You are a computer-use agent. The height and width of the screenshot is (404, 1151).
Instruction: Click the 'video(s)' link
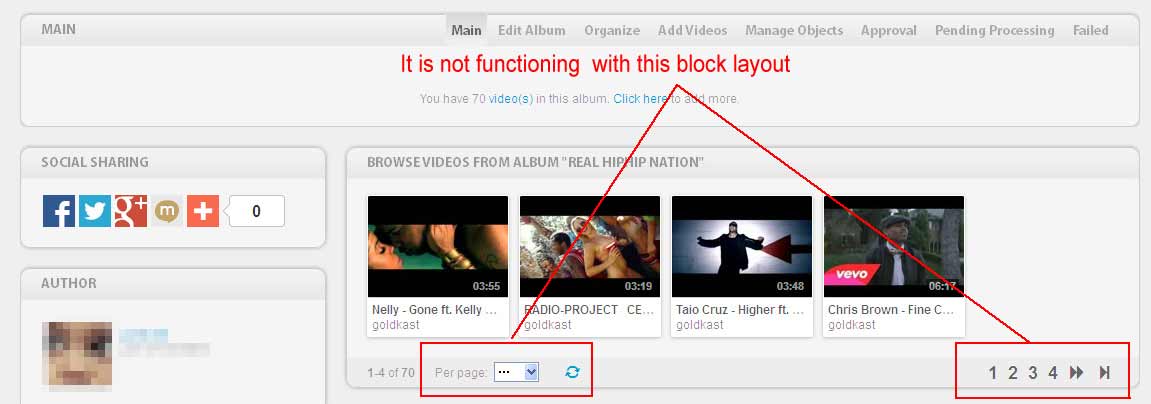coord(511,98)
